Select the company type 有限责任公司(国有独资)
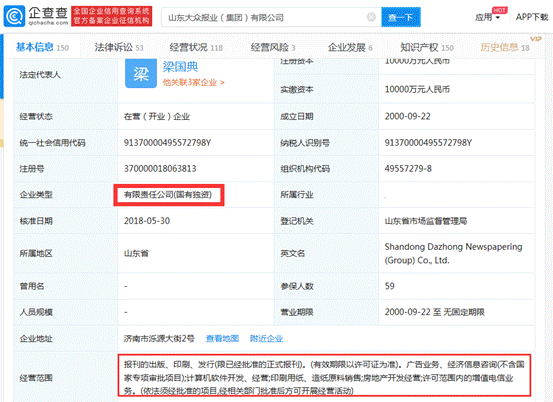This screenshot has width=553, height=402. coord(168,195)
